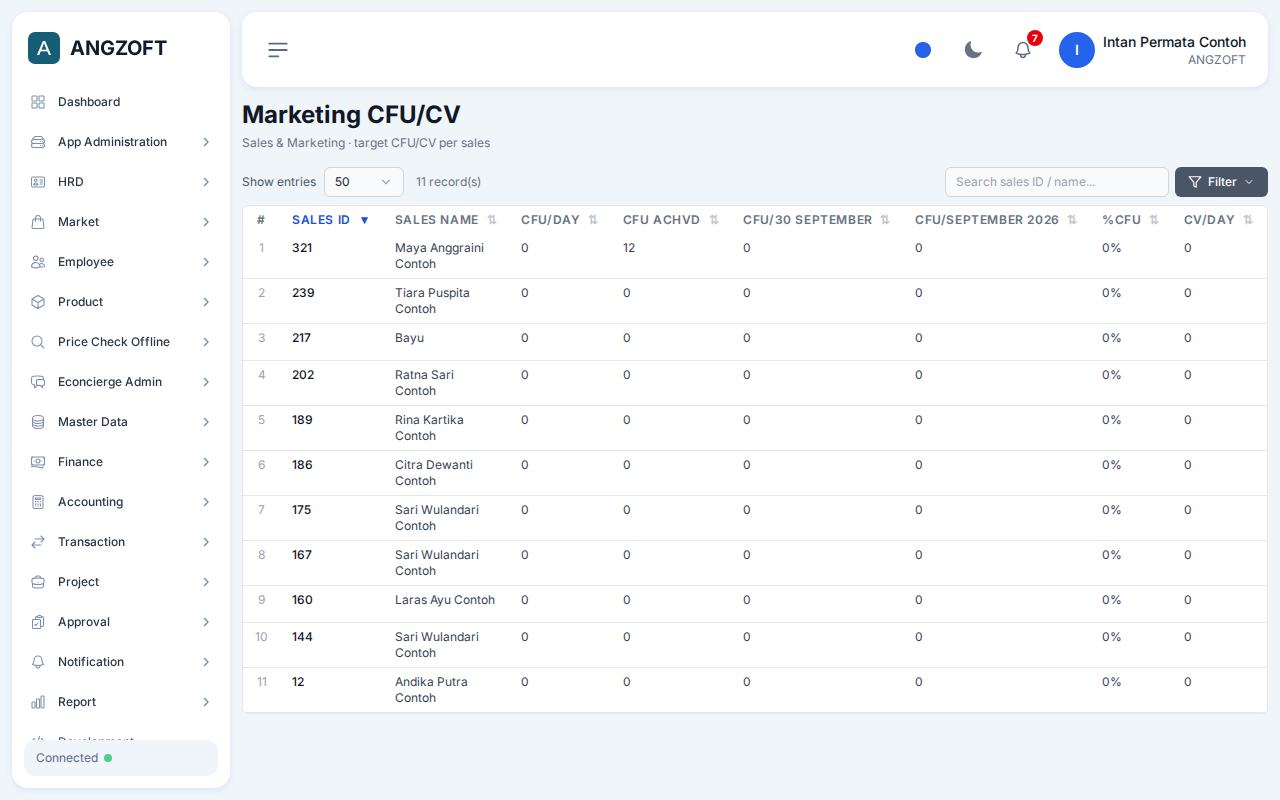Open the Dashboard menu item
This screenshot has height=800, width=1280.
[x=121, y=102]
